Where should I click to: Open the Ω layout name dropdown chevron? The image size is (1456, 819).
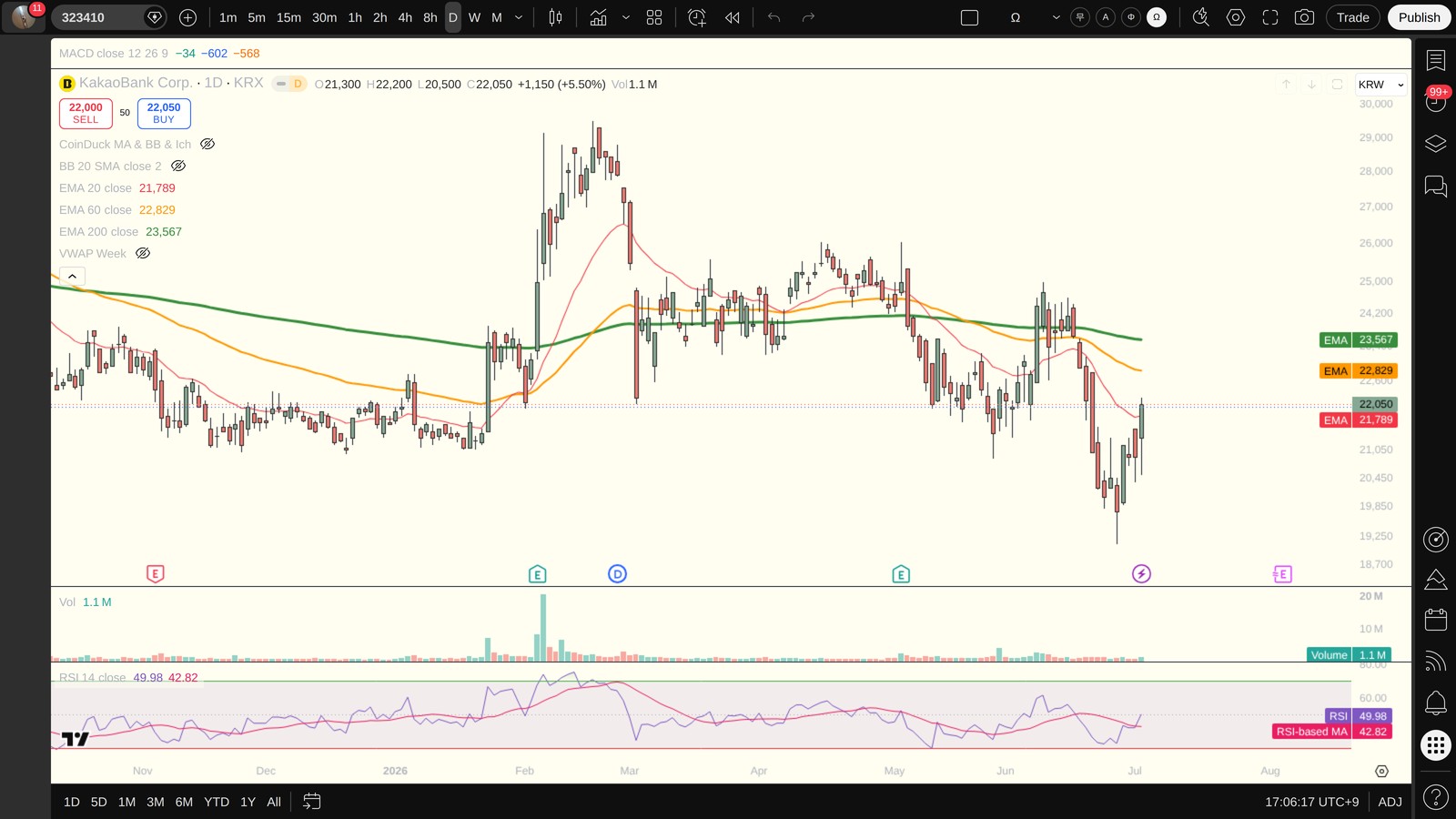tap(1056, 17)
